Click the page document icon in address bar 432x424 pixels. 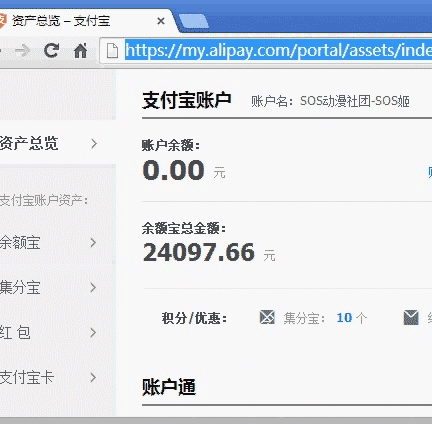[x=112, y=51]
